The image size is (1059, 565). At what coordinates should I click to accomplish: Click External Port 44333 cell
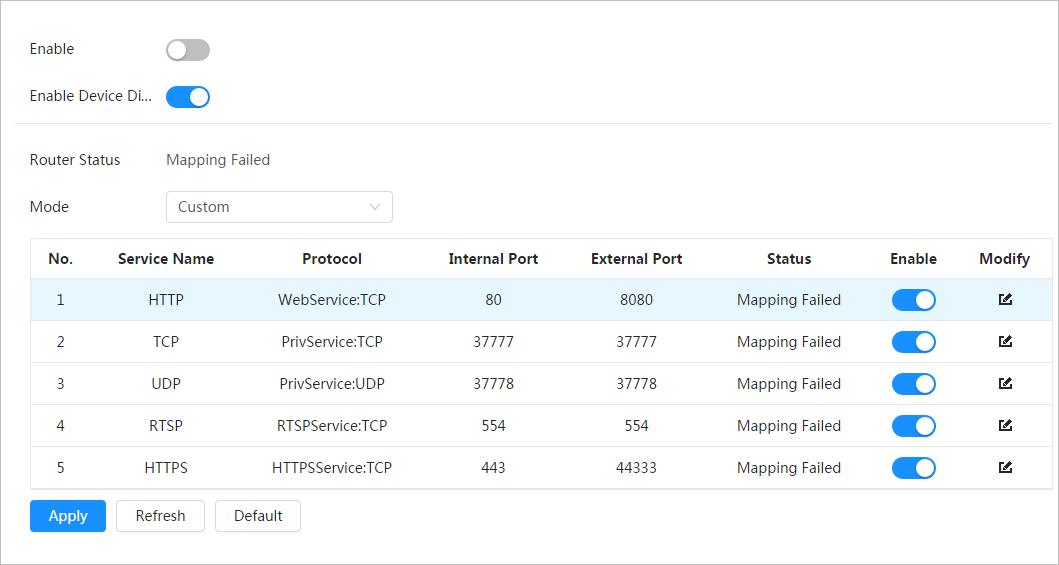pos(636,468)
